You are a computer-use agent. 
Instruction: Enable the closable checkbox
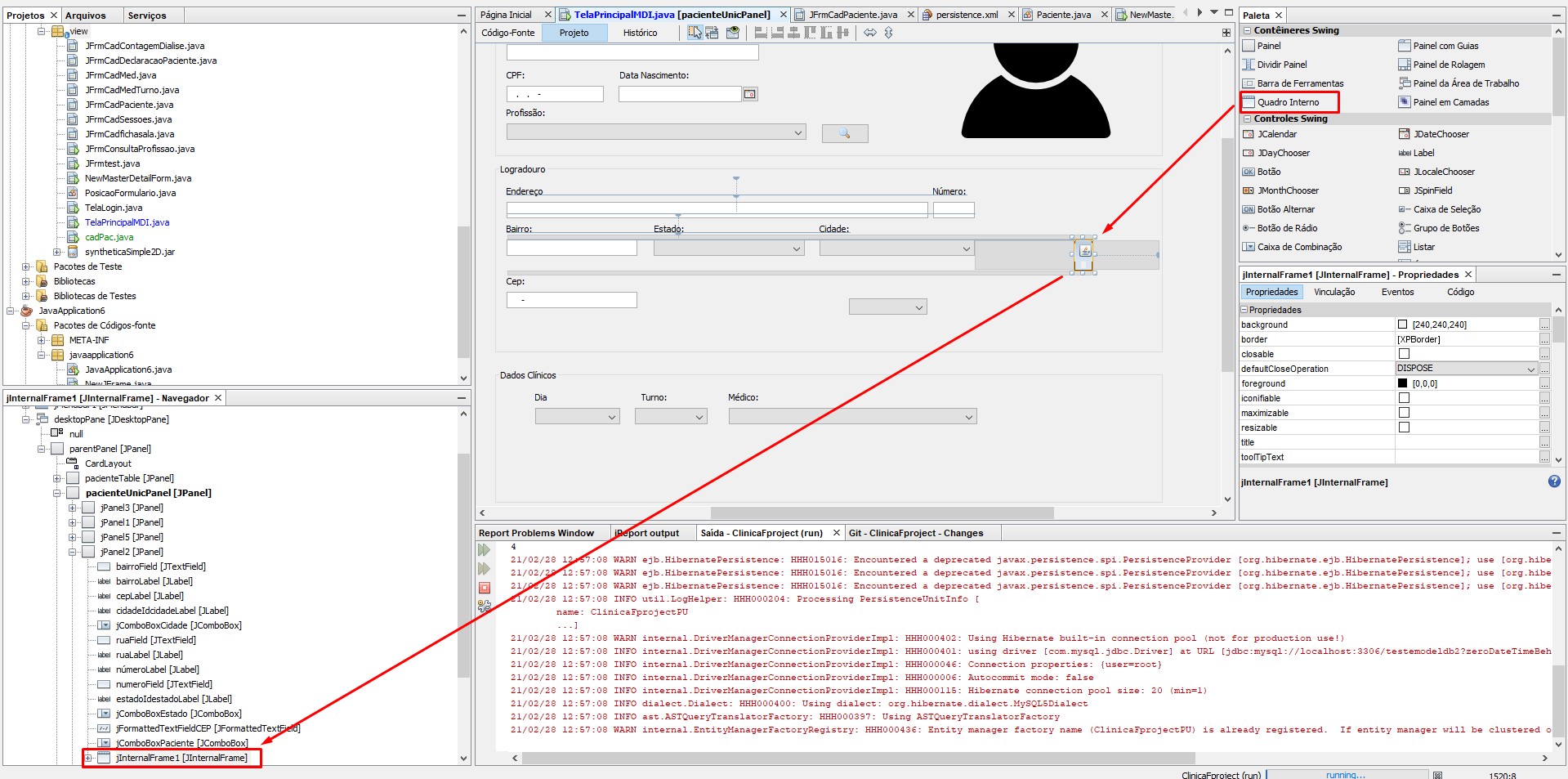[x=1404, y=354]
